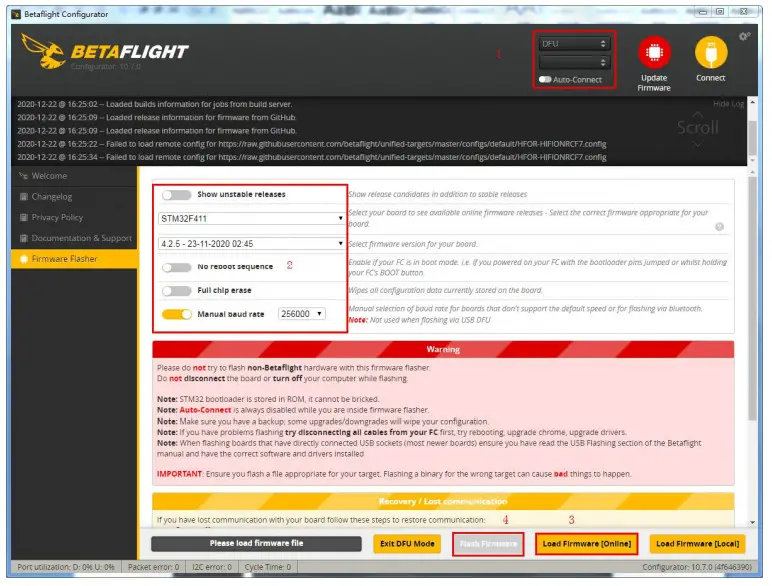Click the content scrollbar down arrow
The image size is (772, 586).
752,522
